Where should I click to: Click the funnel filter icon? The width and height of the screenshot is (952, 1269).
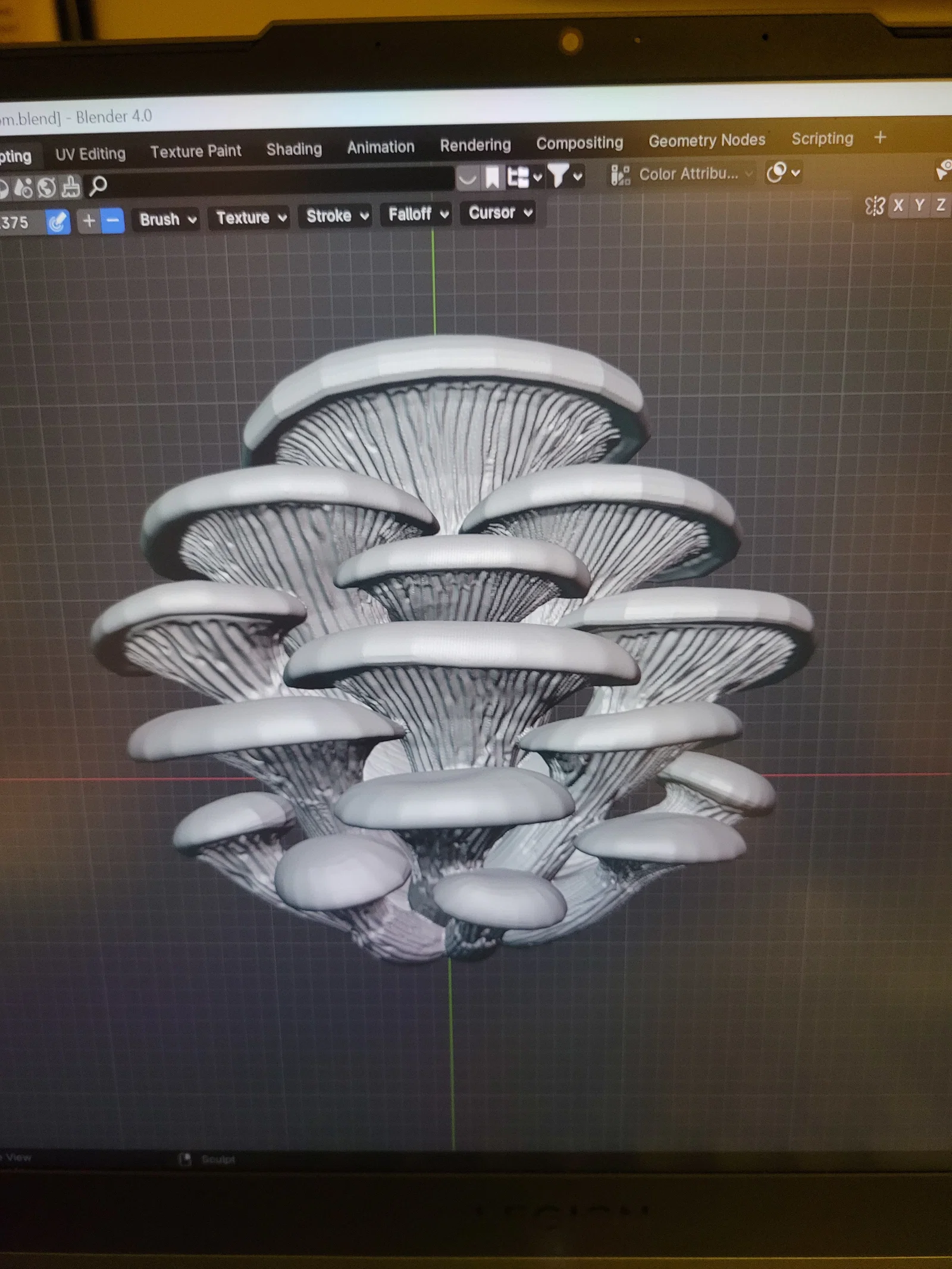tap(558, 176)
